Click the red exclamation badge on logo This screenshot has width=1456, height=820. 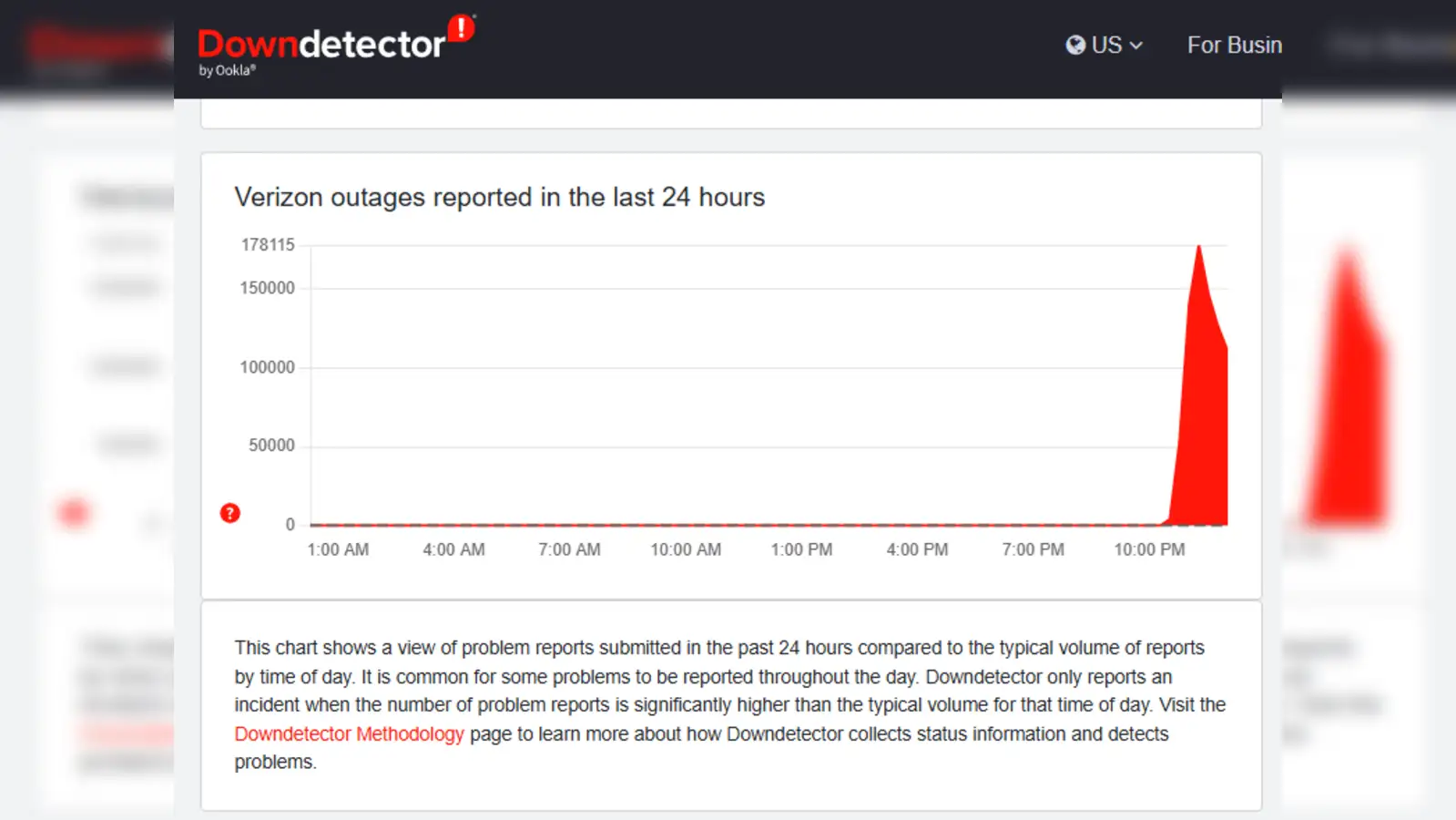coord(461,27)
